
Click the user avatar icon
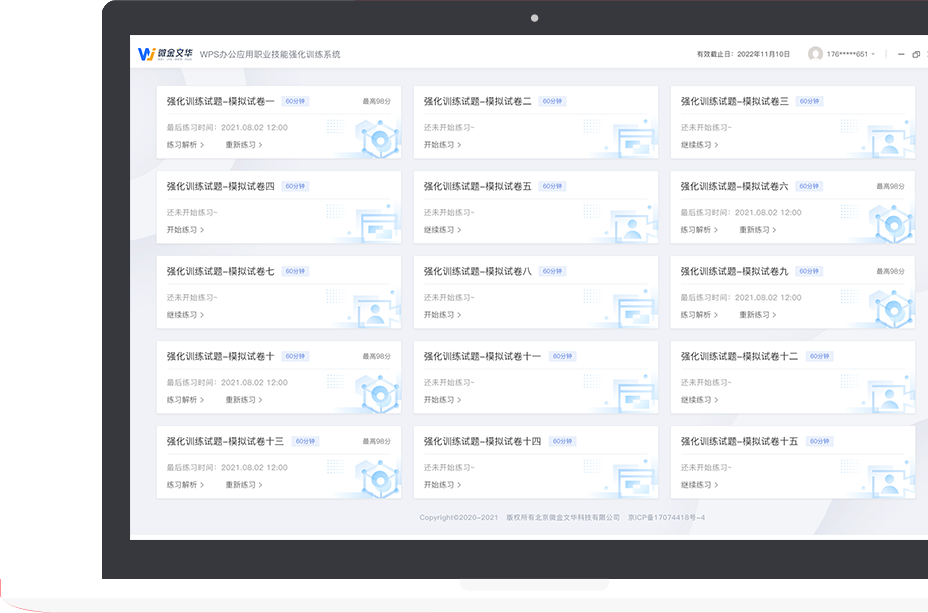pos(815,54)
